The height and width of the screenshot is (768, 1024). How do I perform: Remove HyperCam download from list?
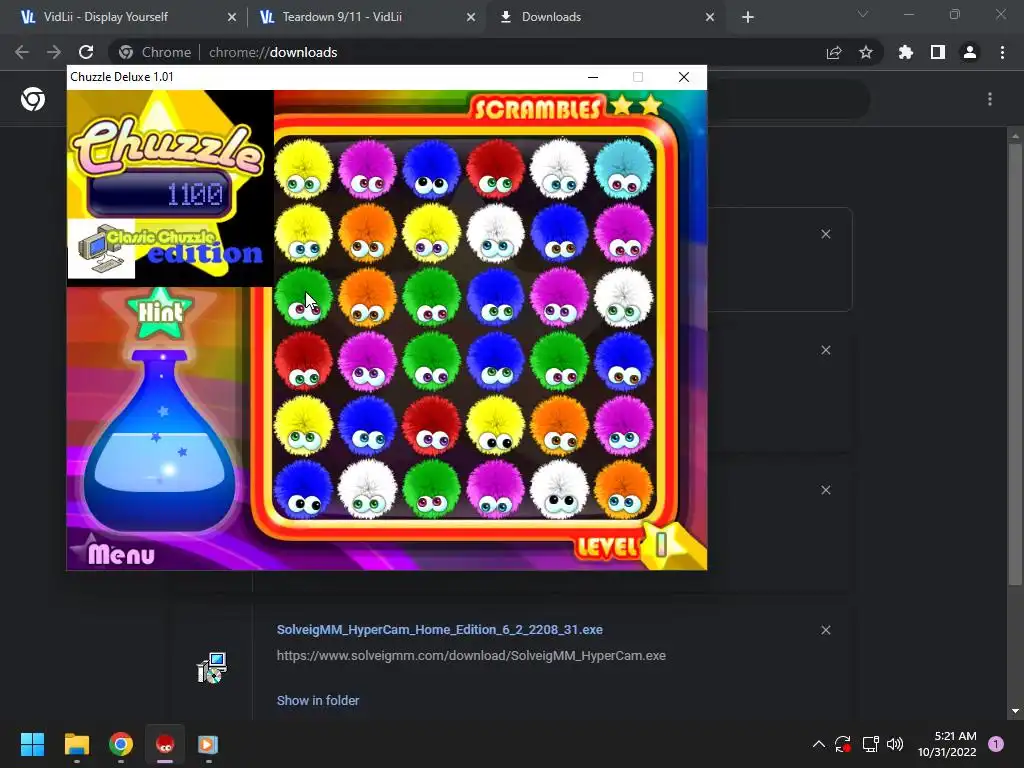click(826, 630)
